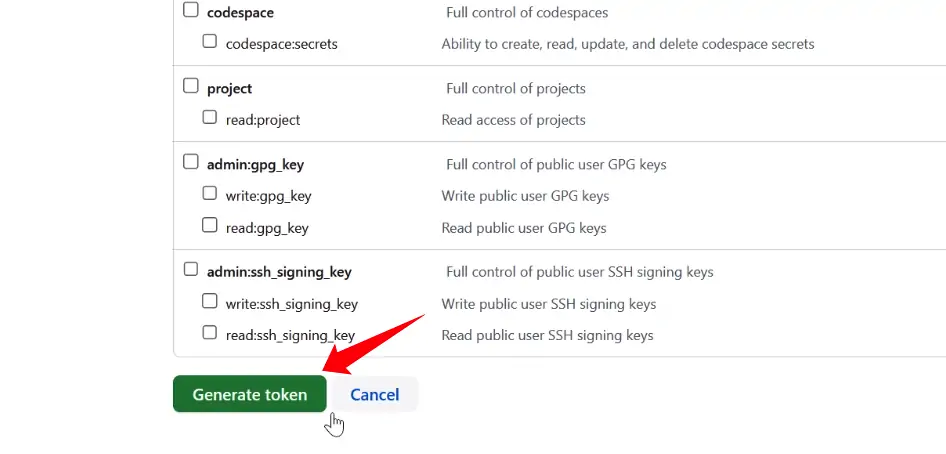946x454 pixels.
Task: Enable the codespace:secrets checkbox
Action: coord(210,42)
